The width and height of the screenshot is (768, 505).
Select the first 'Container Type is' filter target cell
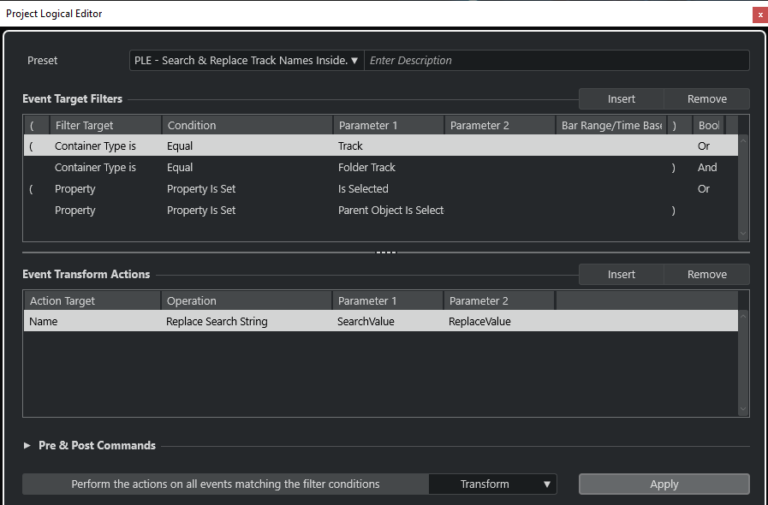pyautogui.click(x=95, y=146)
